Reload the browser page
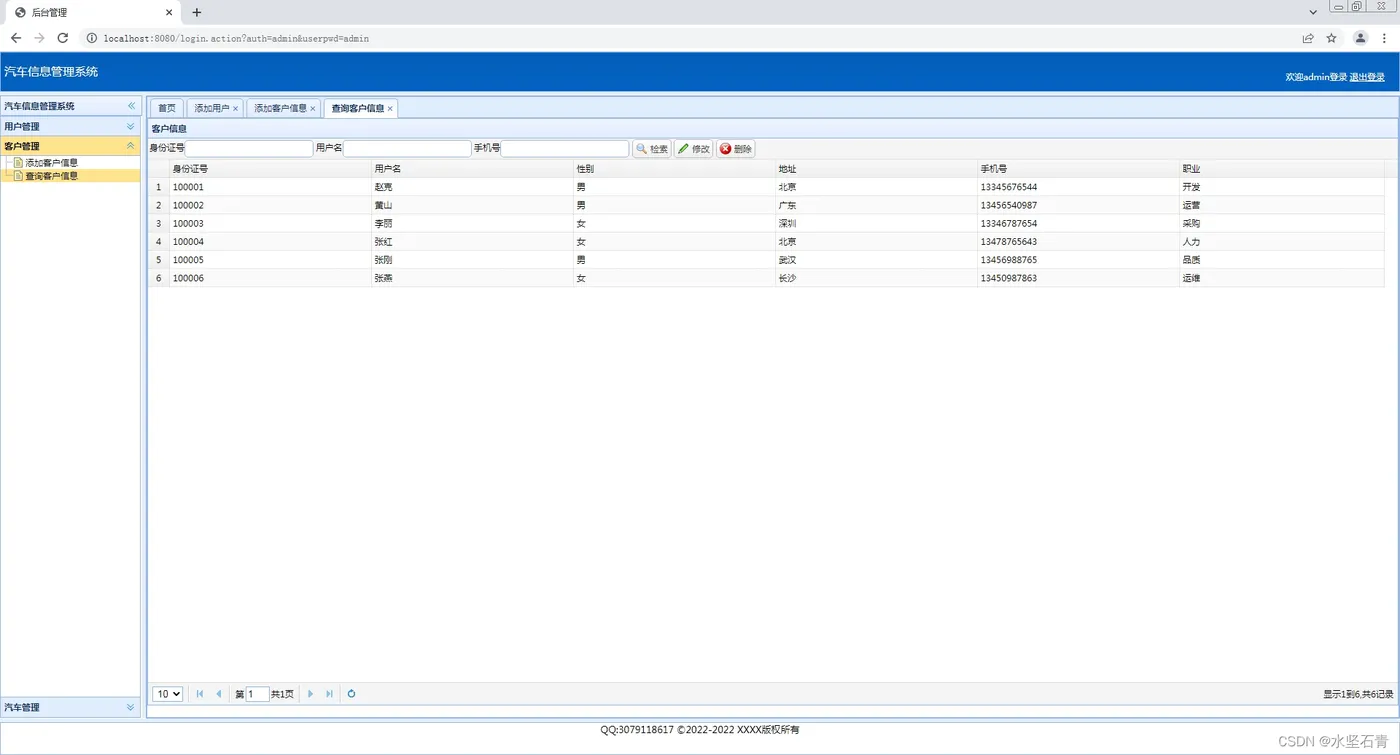 (62, 38)
